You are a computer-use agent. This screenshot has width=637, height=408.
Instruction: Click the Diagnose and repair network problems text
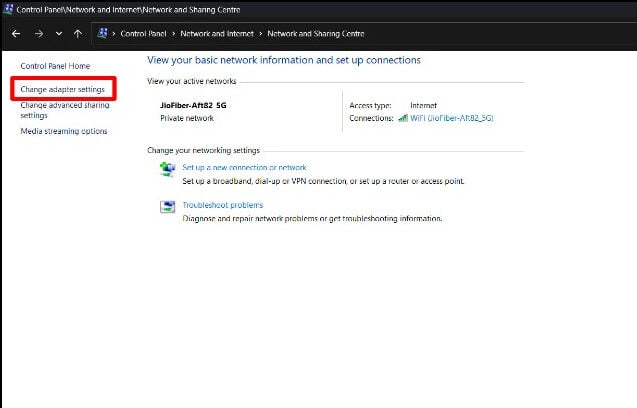tap(312, 219)
